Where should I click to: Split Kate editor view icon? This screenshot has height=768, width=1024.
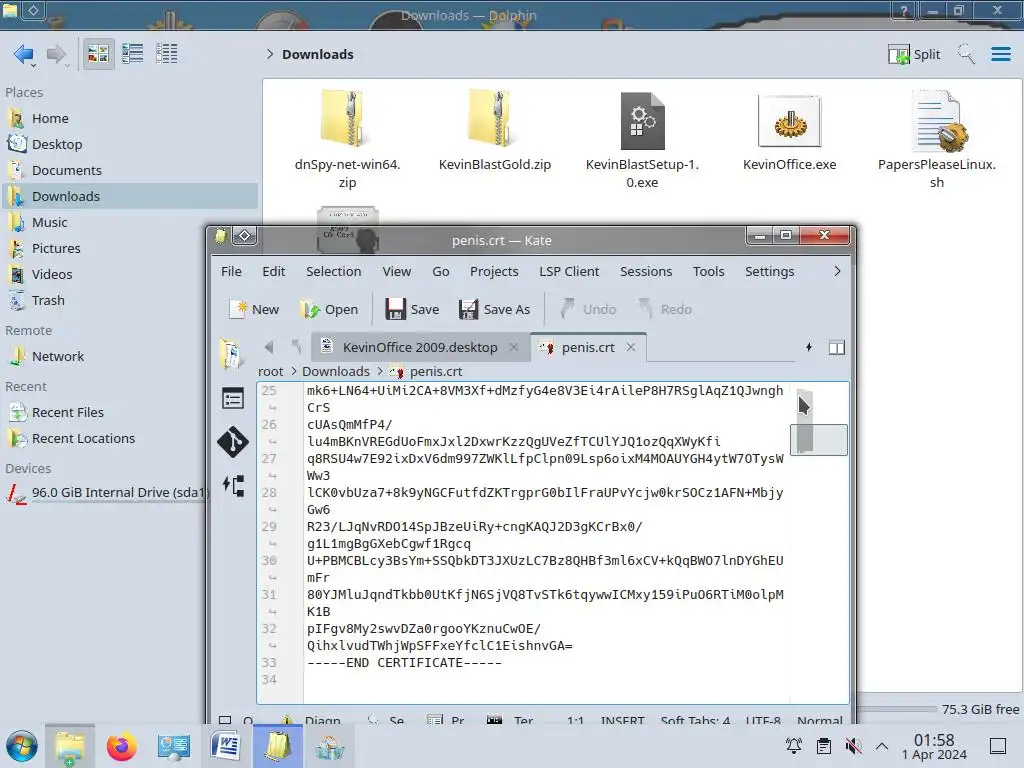(837, 347)
